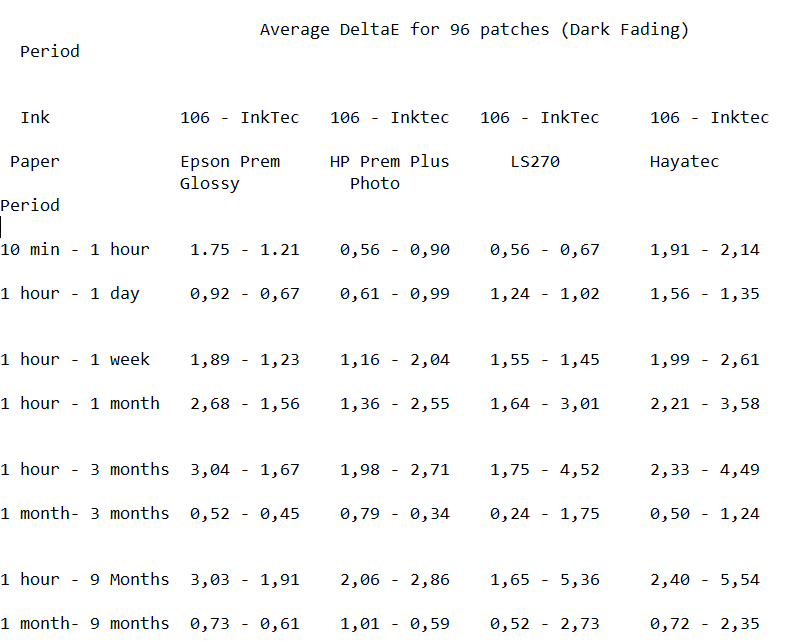
Task: Click the Hayatec paper heading
Action: point(684,161)
